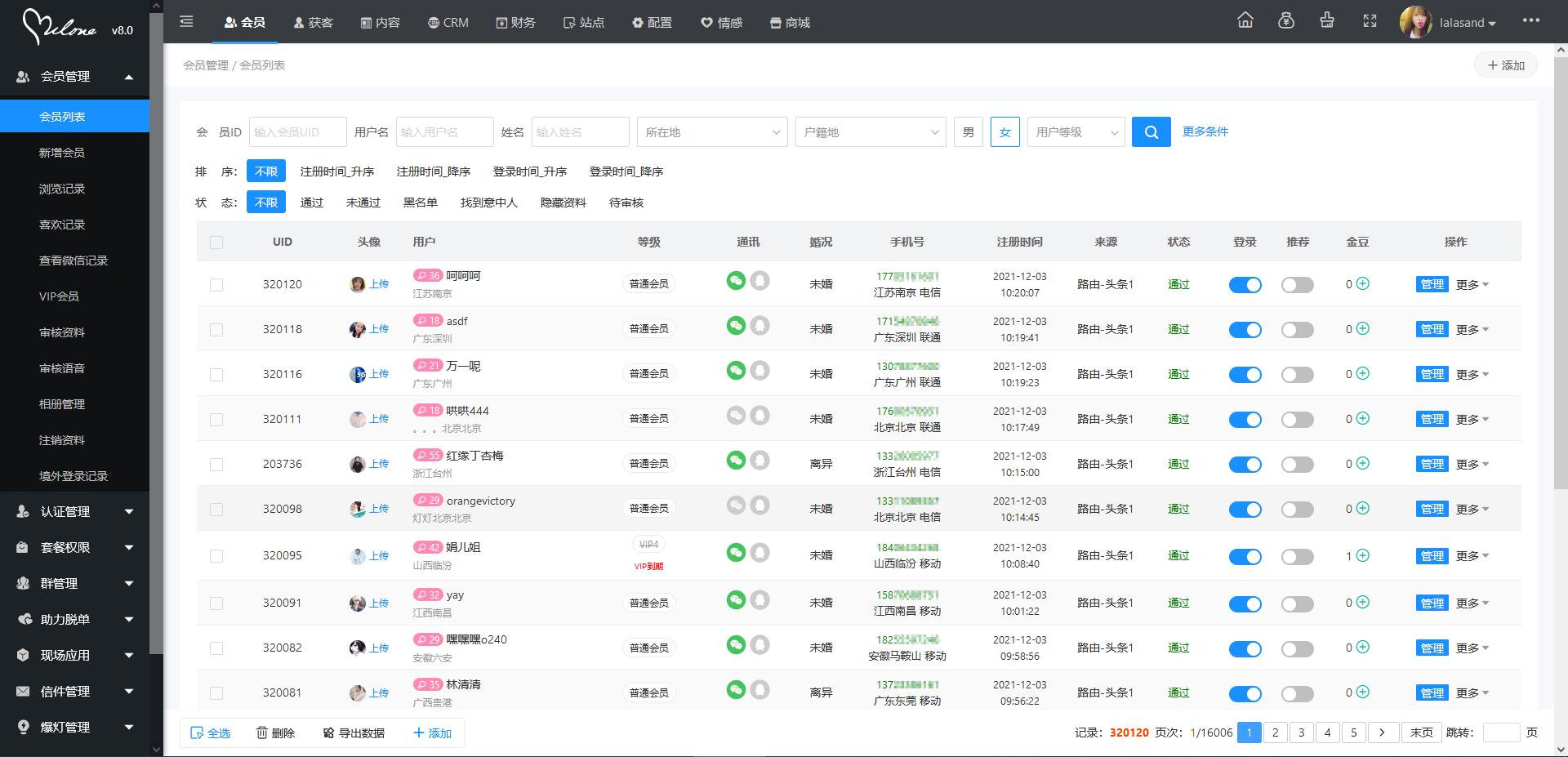Open the 所在地 location dropdown
This screenshot has width=1568, height=757.
point(711,132)
